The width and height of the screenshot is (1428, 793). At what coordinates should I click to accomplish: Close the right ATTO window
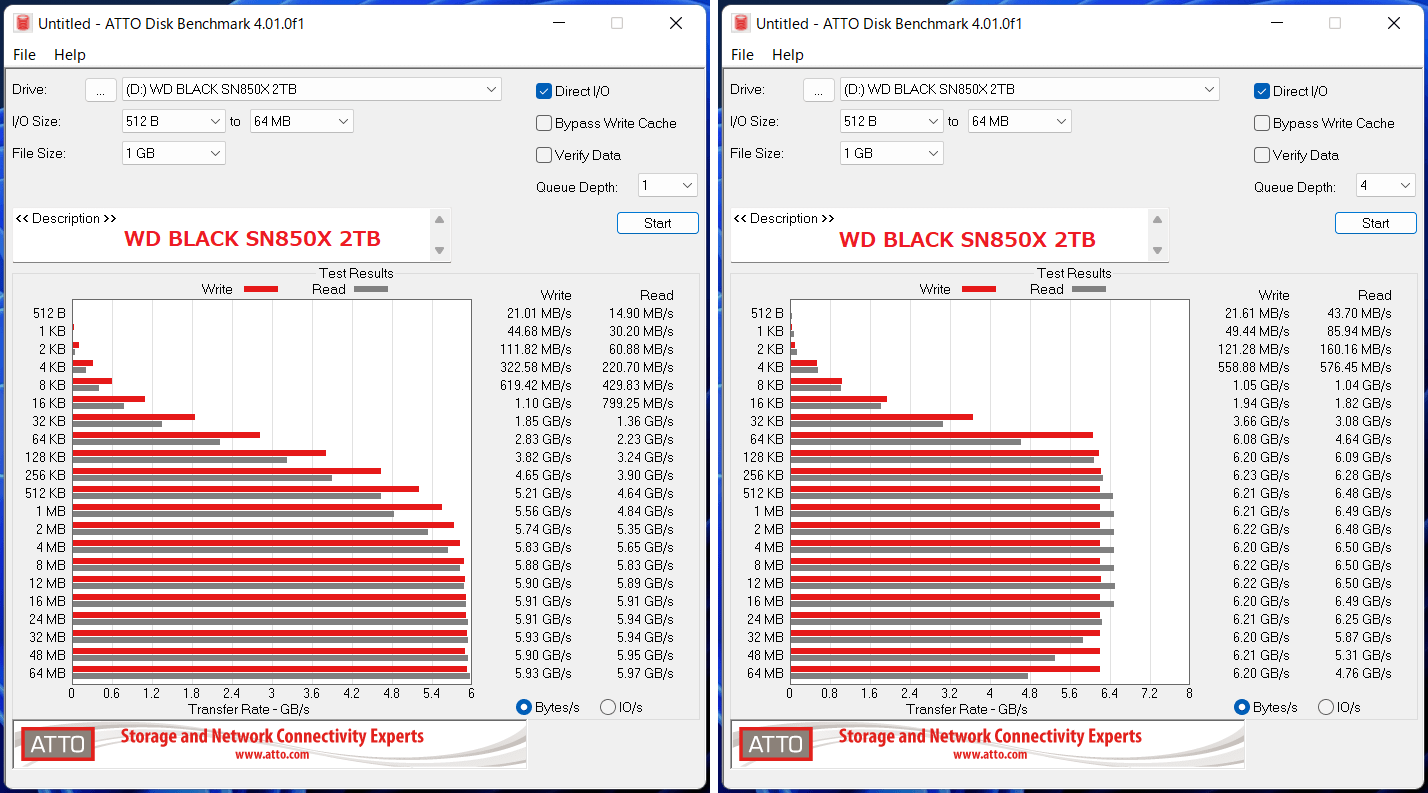pyautogui.click(x=1395, y=23)
